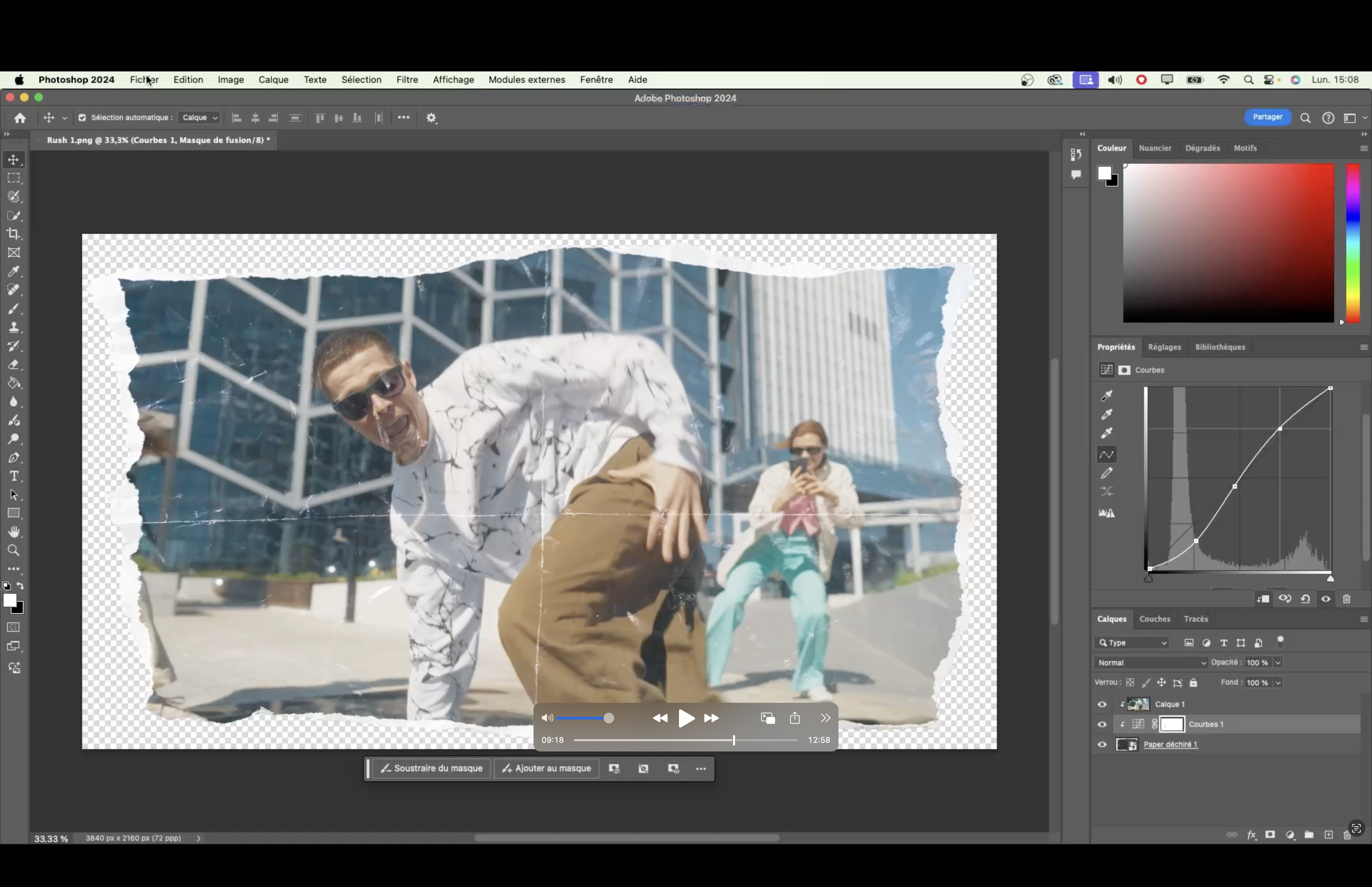This screenshot has width=1372, height=887.
Task: Hide the Calque 1 layer
Action: click(1102, 704)
